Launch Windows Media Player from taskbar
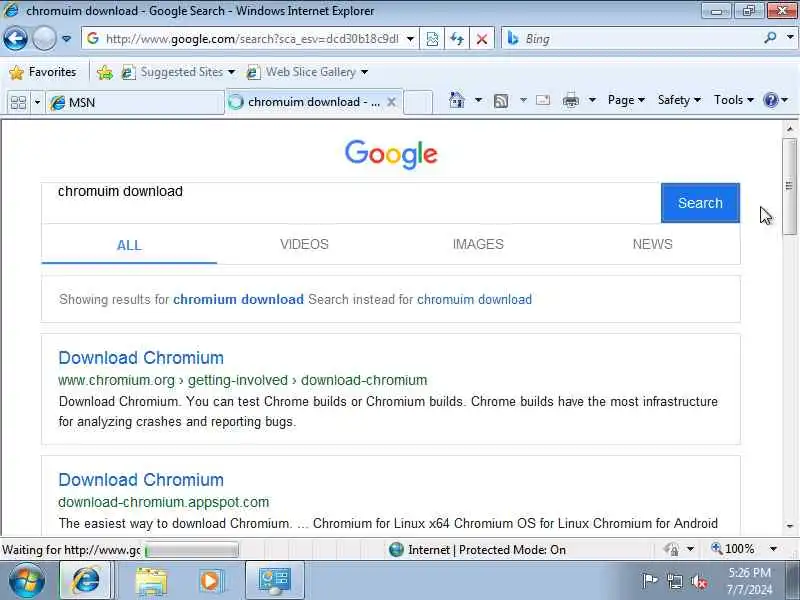Image resolution: width=800 pixels, height=600 pixels. [210, 581]
